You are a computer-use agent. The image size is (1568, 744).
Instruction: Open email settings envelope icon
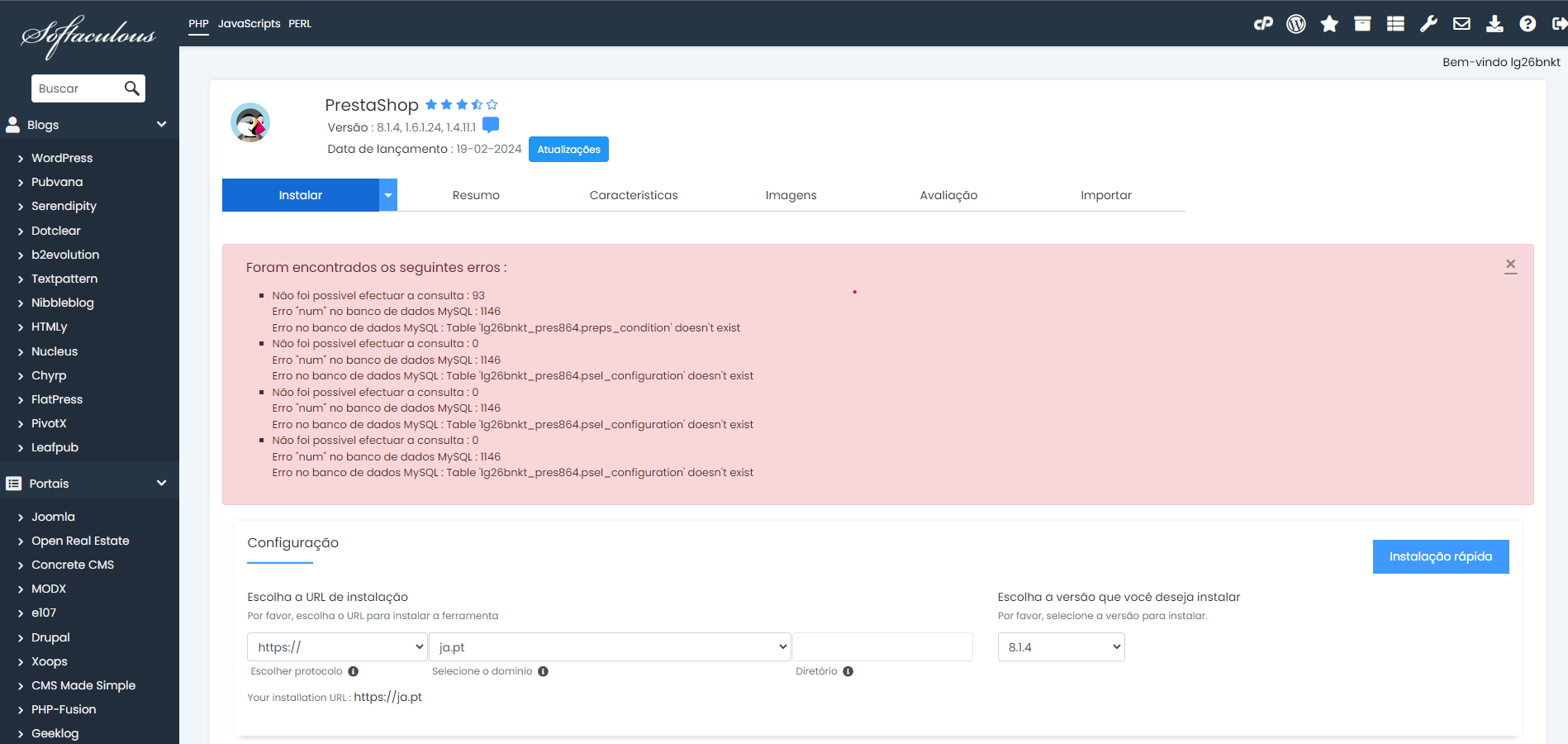(x=1461, y=24)
